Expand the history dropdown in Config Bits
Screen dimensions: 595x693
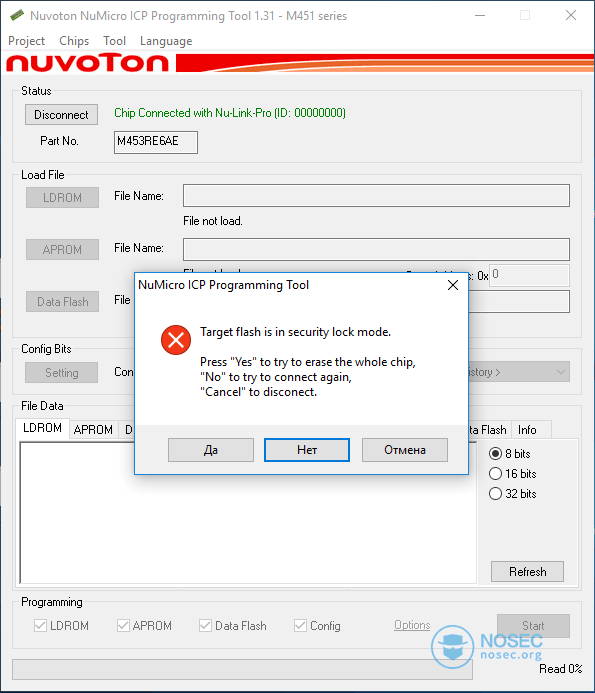561,372
